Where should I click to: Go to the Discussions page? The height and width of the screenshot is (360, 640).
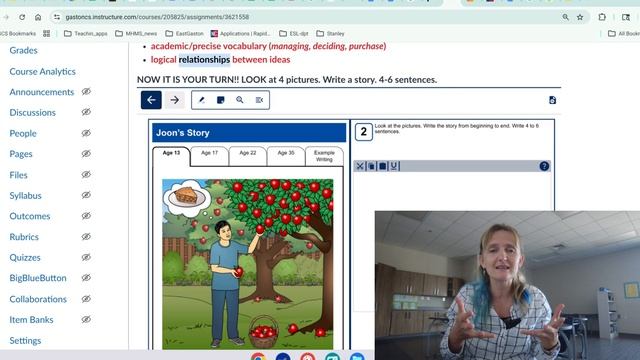[x=32, y=112]
